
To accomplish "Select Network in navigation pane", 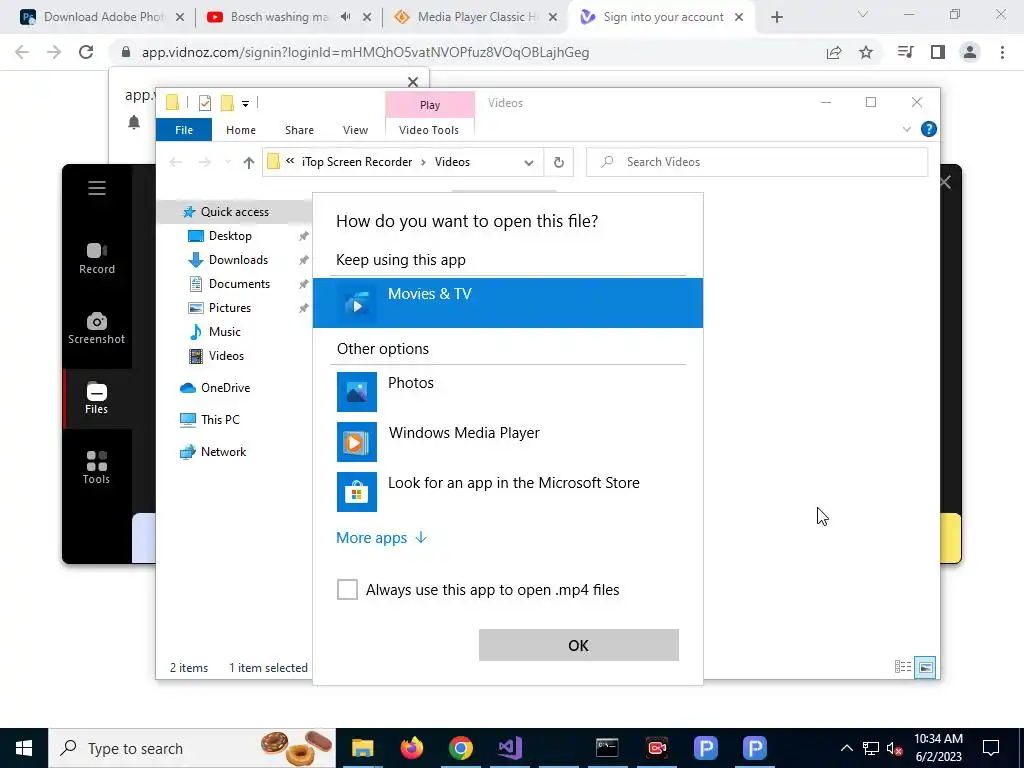I will pyautogui.click(x=223, y=452).
